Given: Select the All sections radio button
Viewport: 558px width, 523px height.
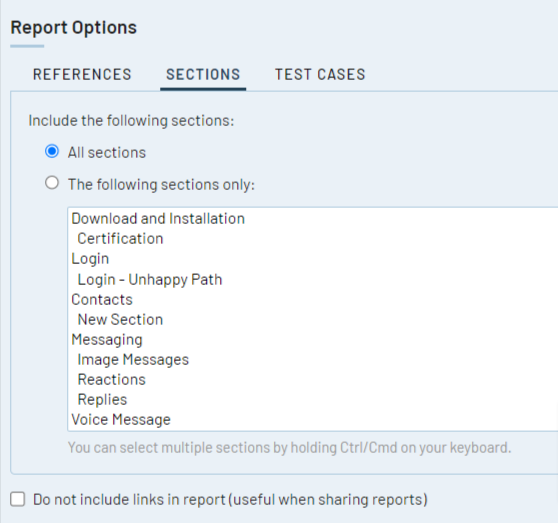Looking at the screenshot, I should (x=52, y=152).
